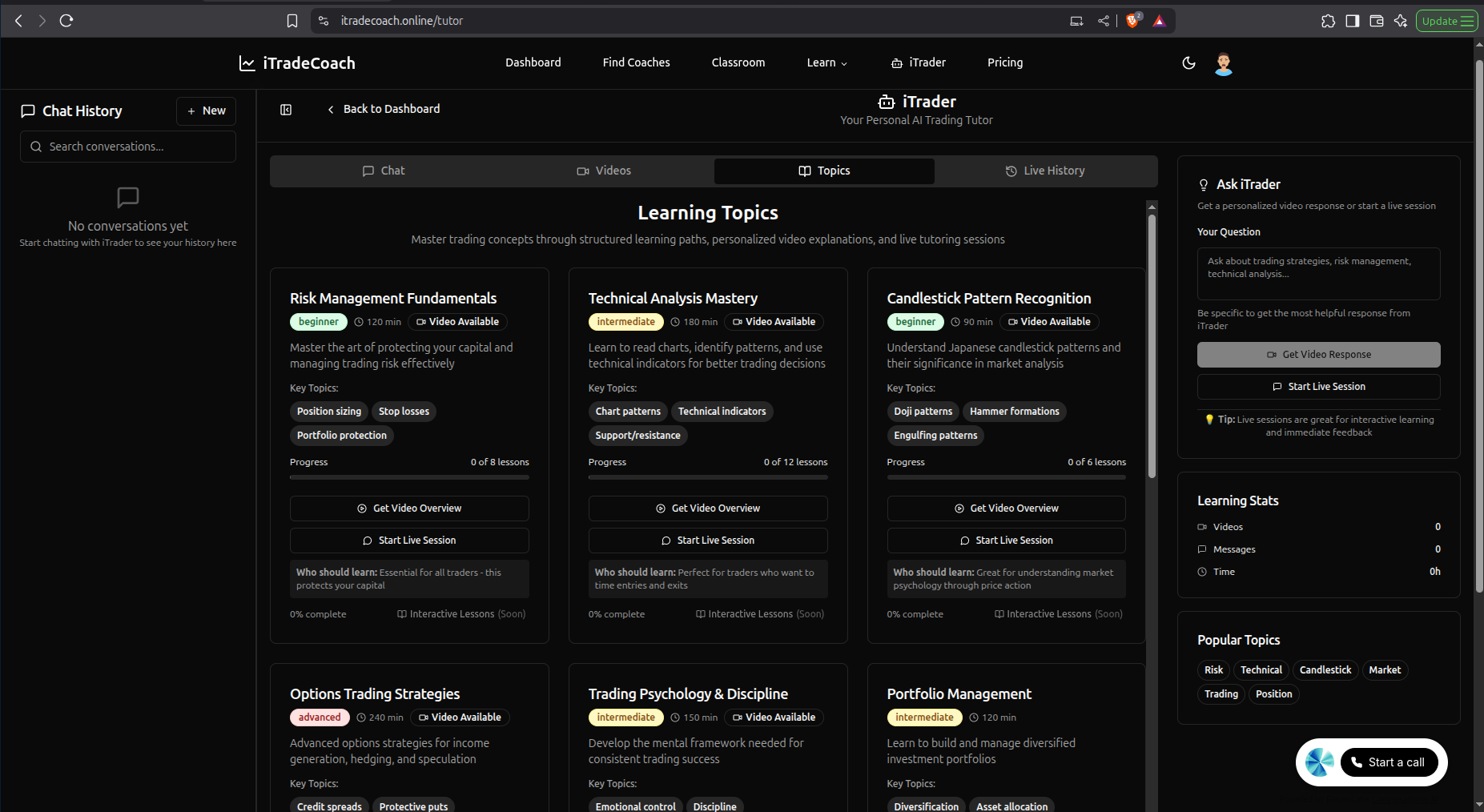
Task: Open the Live History tab
Action: point(1045,171)
